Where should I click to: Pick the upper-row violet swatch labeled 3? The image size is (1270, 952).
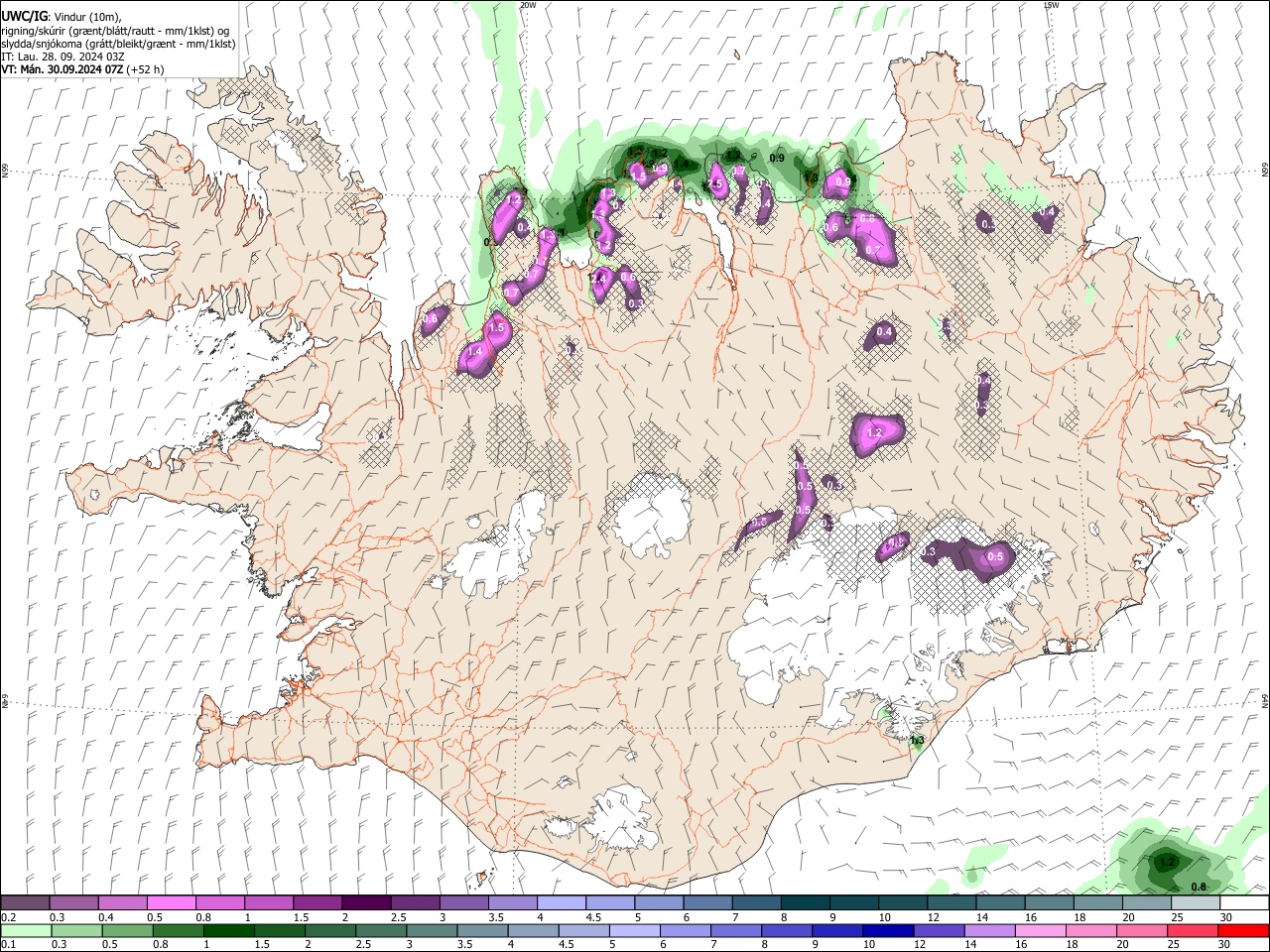point(463,902)
